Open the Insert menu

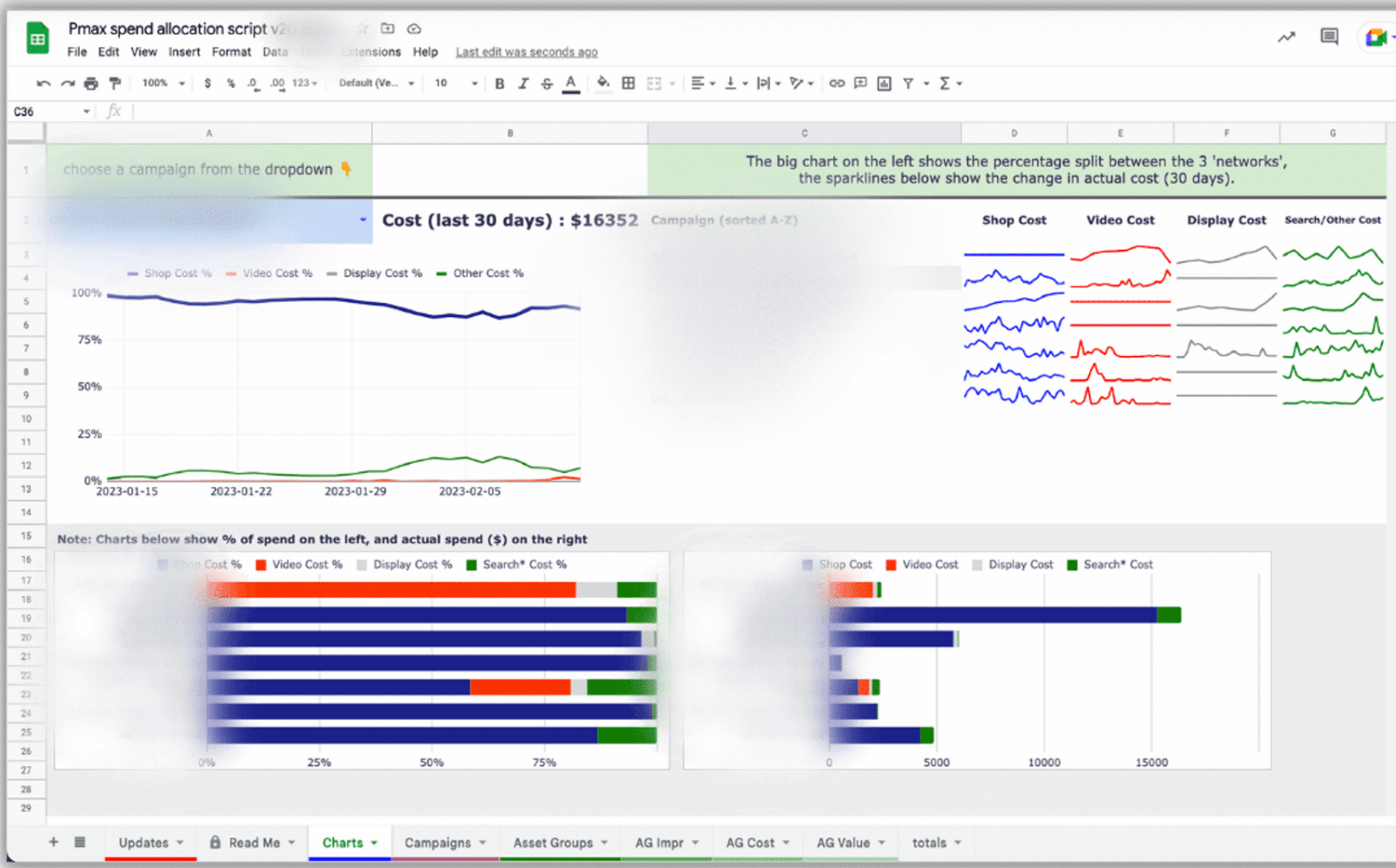point(184,52)
